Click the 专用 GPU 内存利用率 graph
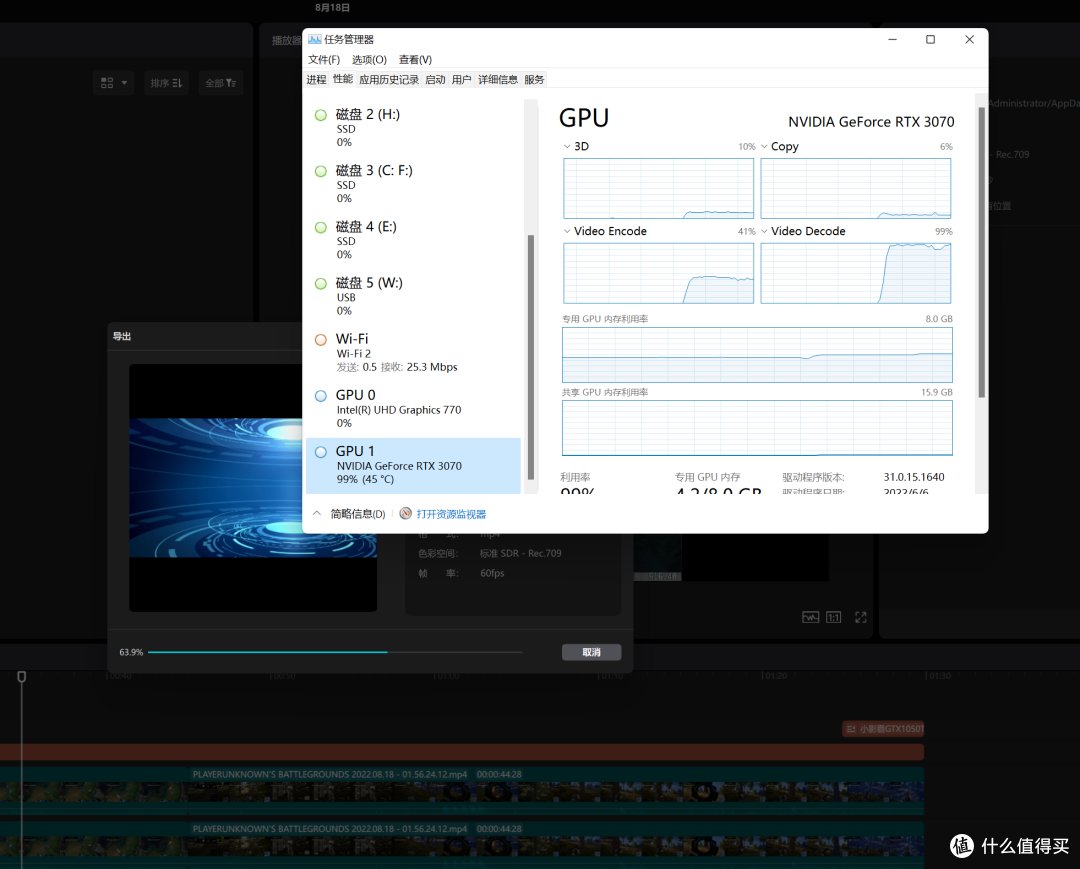The image size is (1080, 869). (x=757, y=355)
